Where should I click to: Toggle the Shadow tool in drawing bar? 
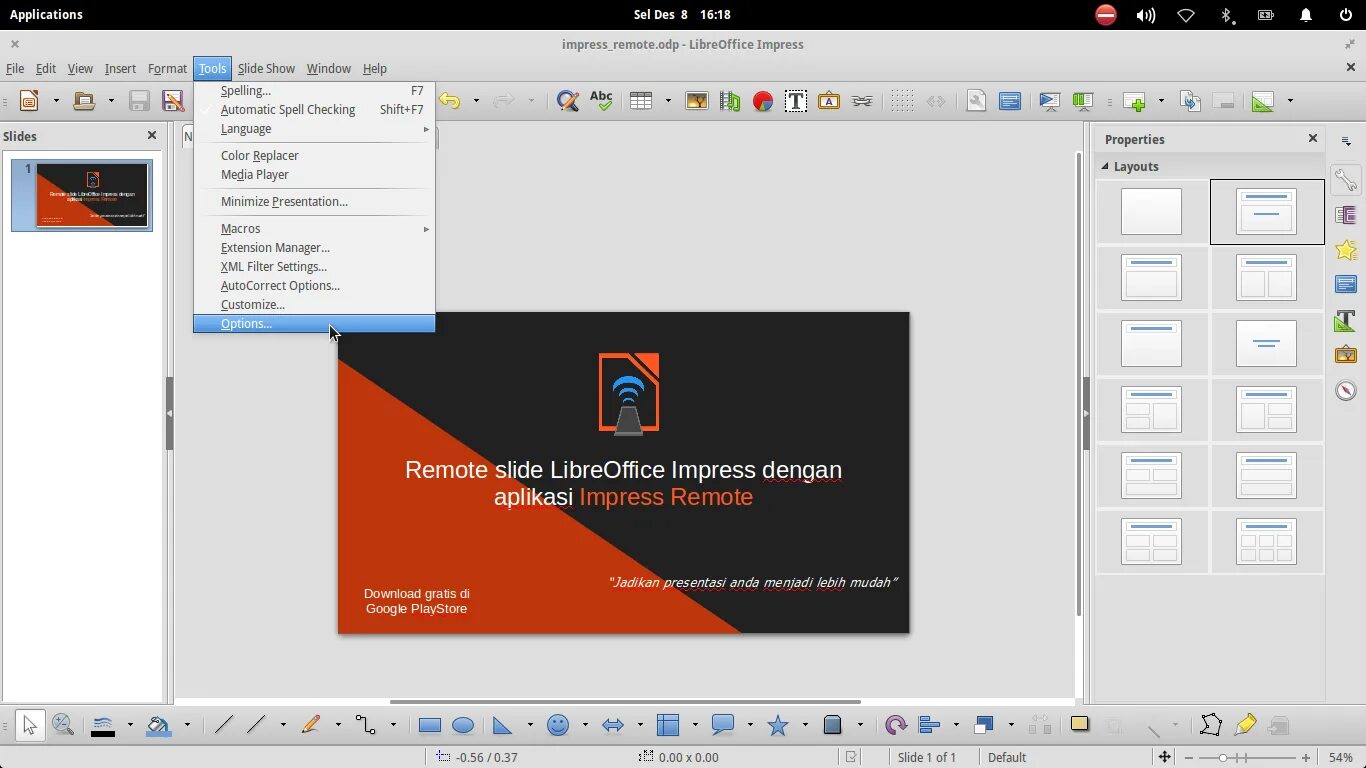[x=1079, y=725]
